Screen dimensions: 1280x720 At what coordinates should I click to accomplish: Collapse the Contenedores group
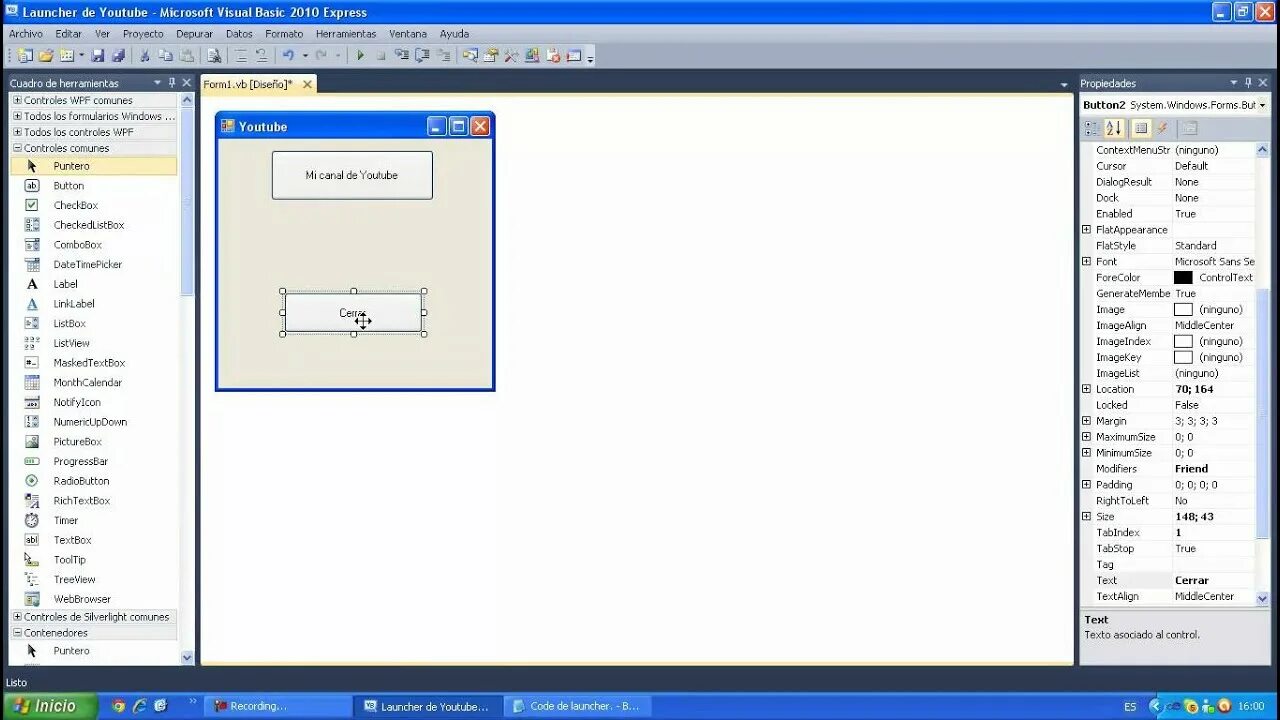click(17, 633)
